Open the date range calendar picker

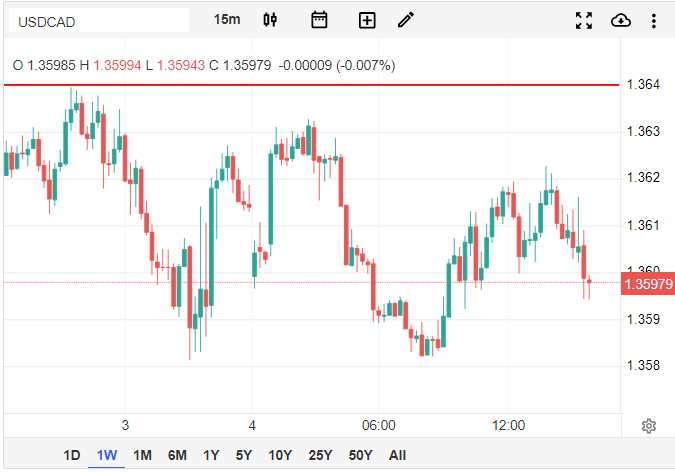click(319, 20)
